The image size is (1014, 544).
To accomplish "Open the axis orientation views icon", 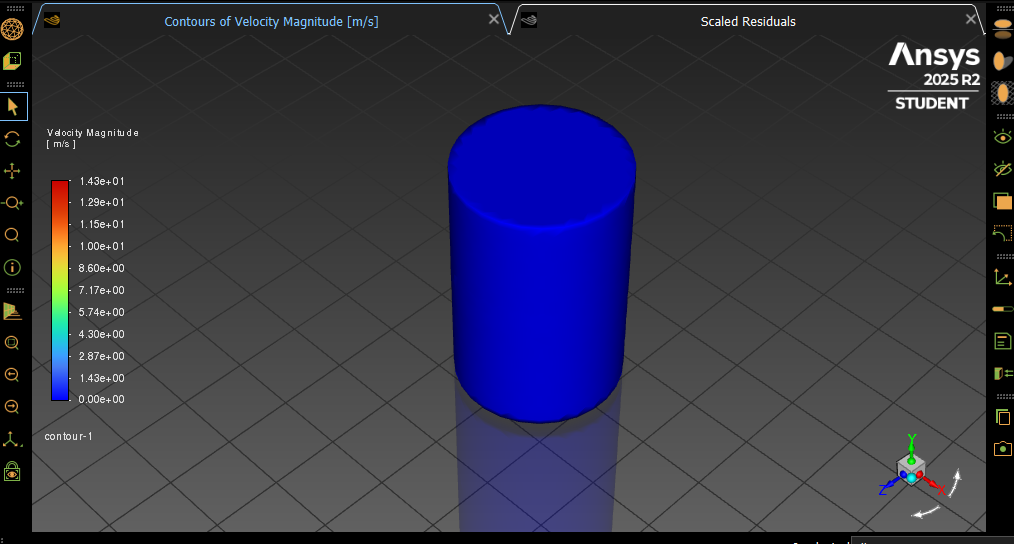I will coord(12,440).
